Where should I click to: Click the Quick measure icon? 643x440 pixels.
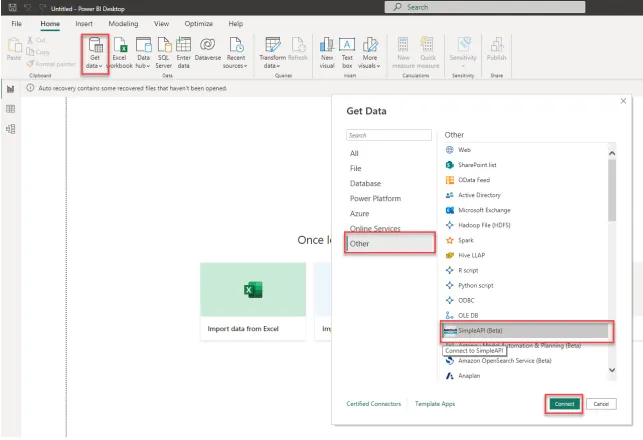[428, 53]
